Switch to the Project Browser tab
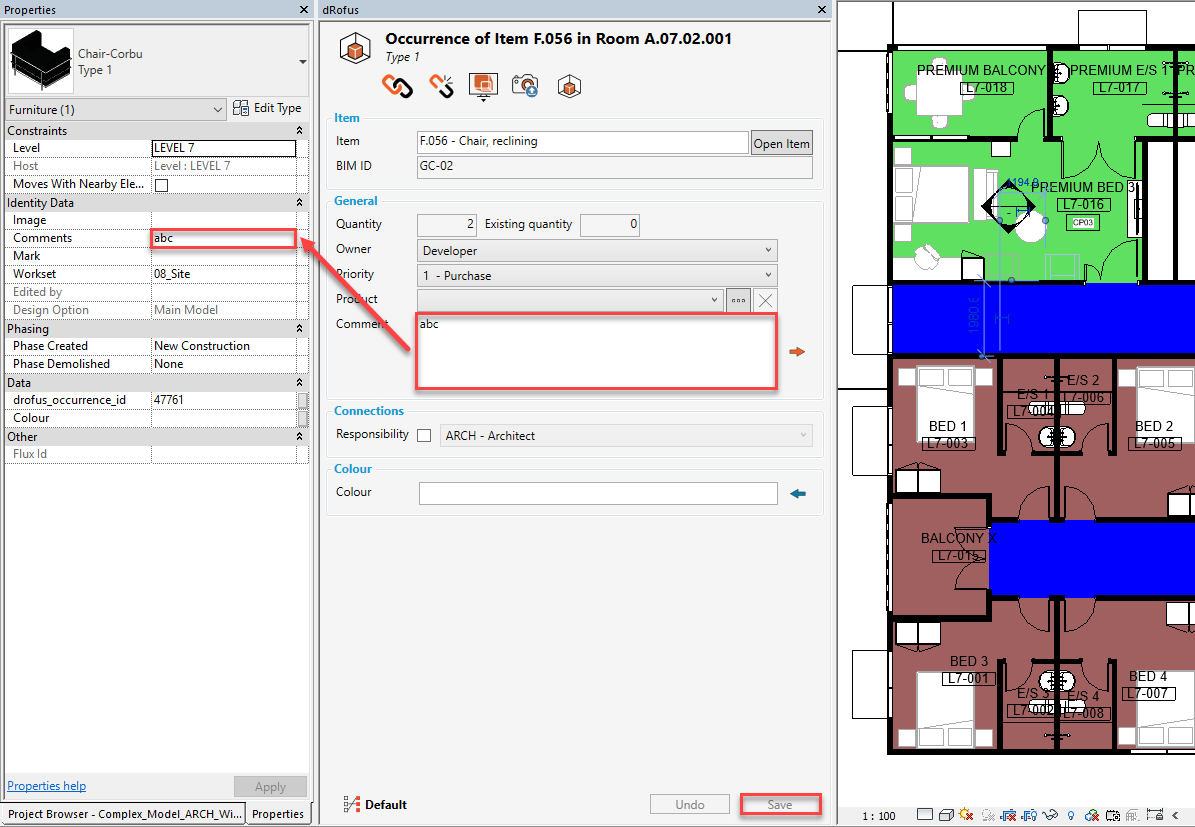 pos(124,814)
